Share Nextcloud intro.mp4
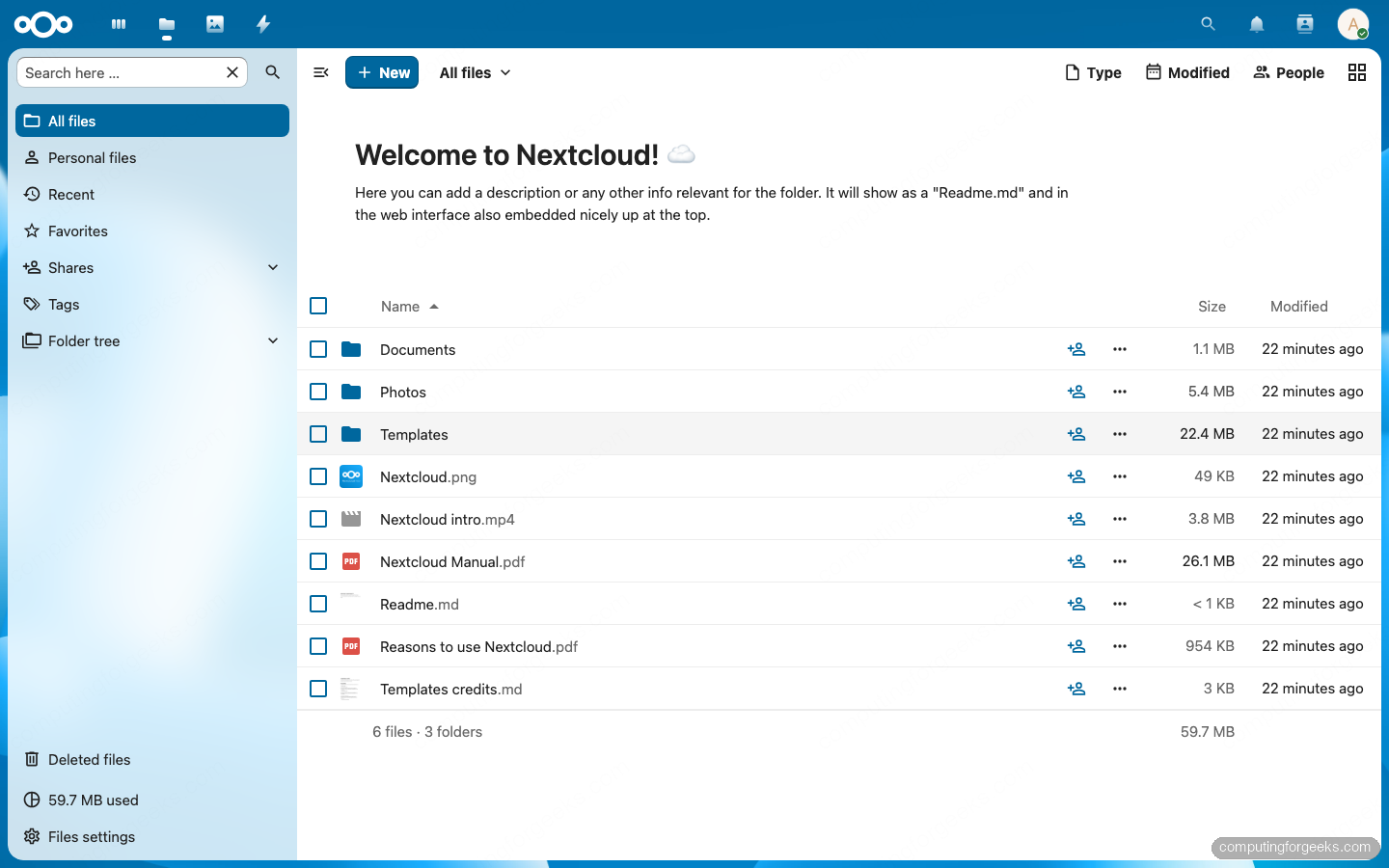The width and height of the screenshot is (1389, 868). point(1076,519)
